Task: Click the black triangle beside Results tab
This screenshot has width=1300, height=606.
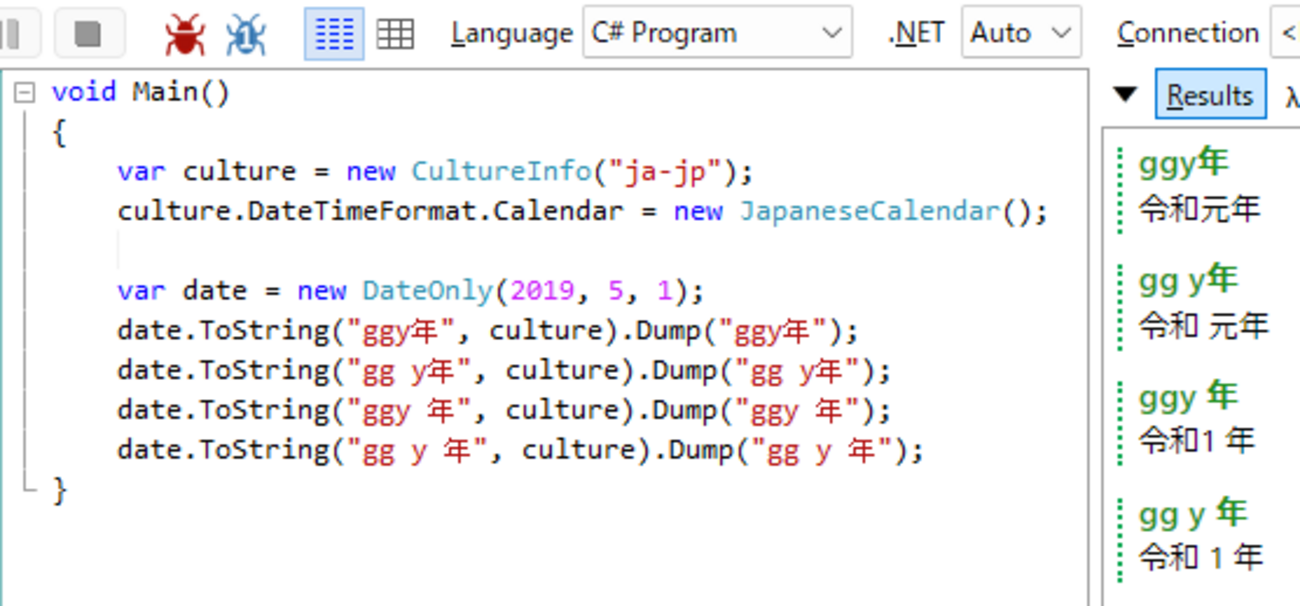Action: click(1126, 95)
